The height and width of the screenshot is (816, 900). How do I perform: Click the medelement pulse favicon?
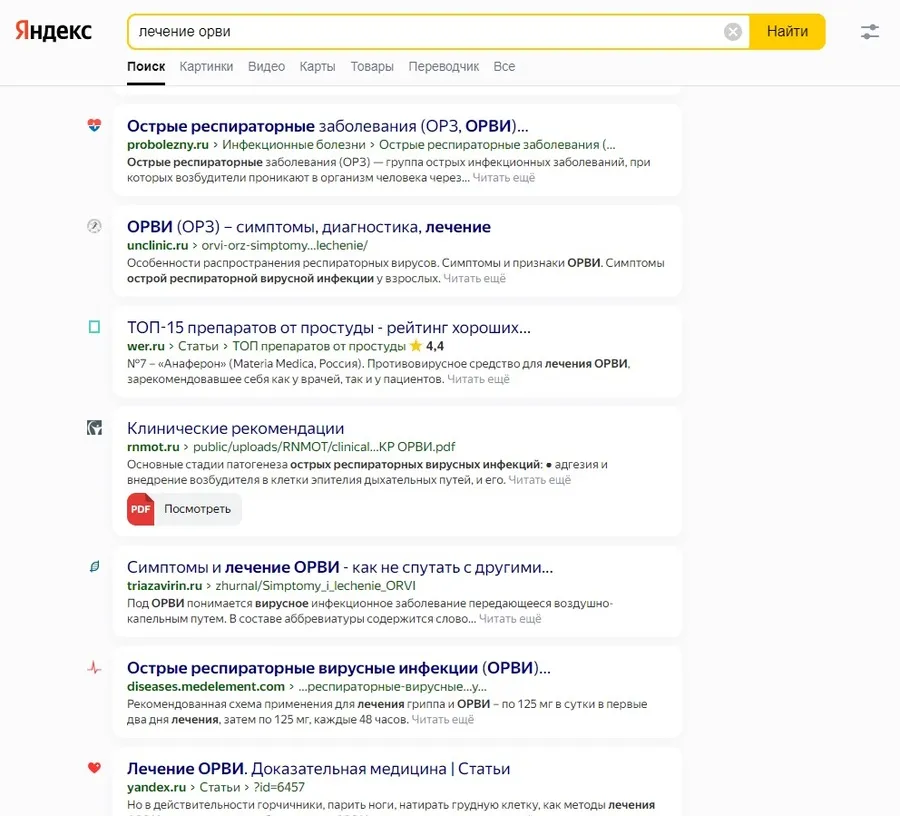point(94,667)
